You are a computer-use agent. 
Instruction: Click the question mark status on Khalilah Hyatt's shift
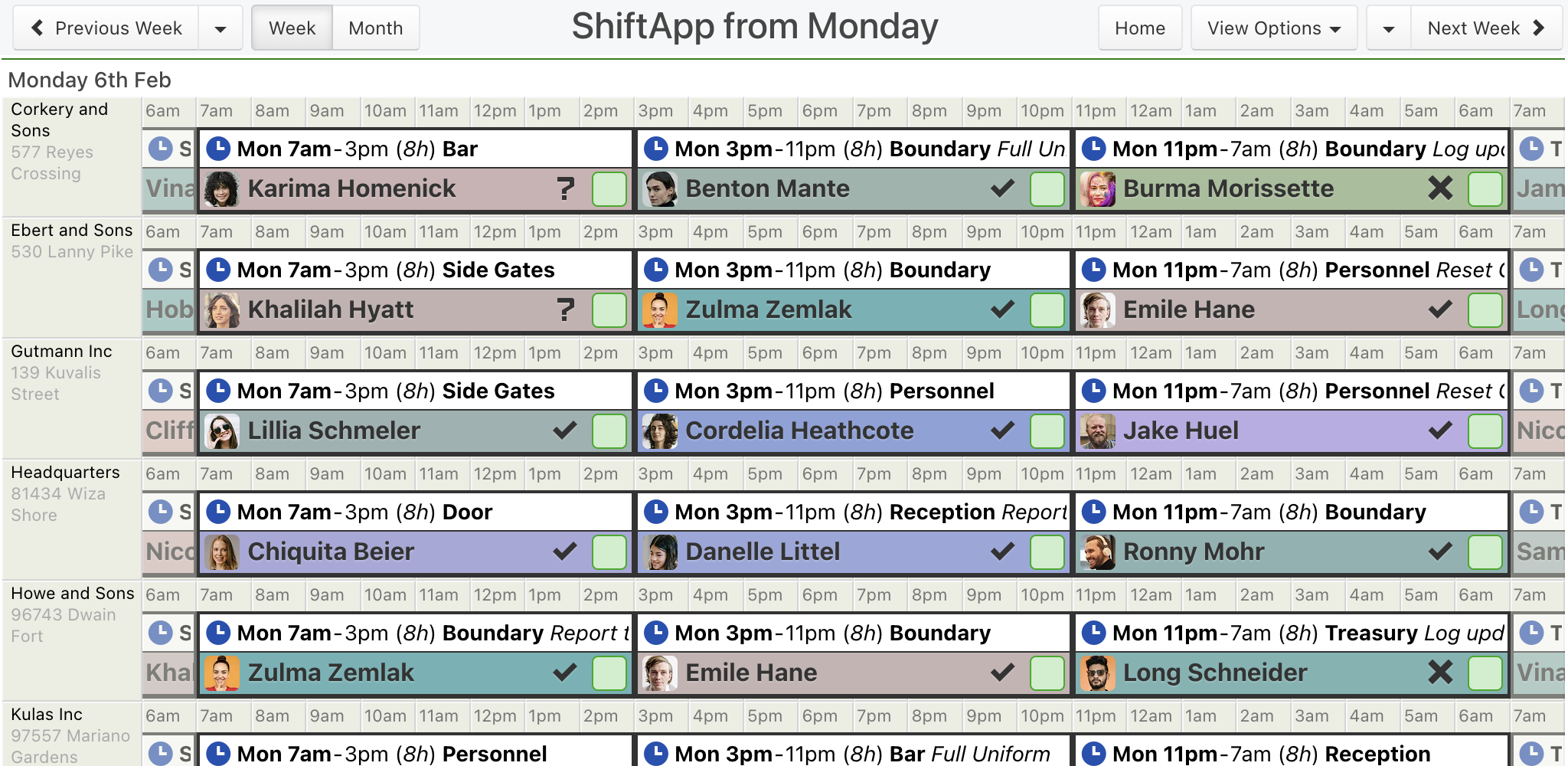click(565, 310)
